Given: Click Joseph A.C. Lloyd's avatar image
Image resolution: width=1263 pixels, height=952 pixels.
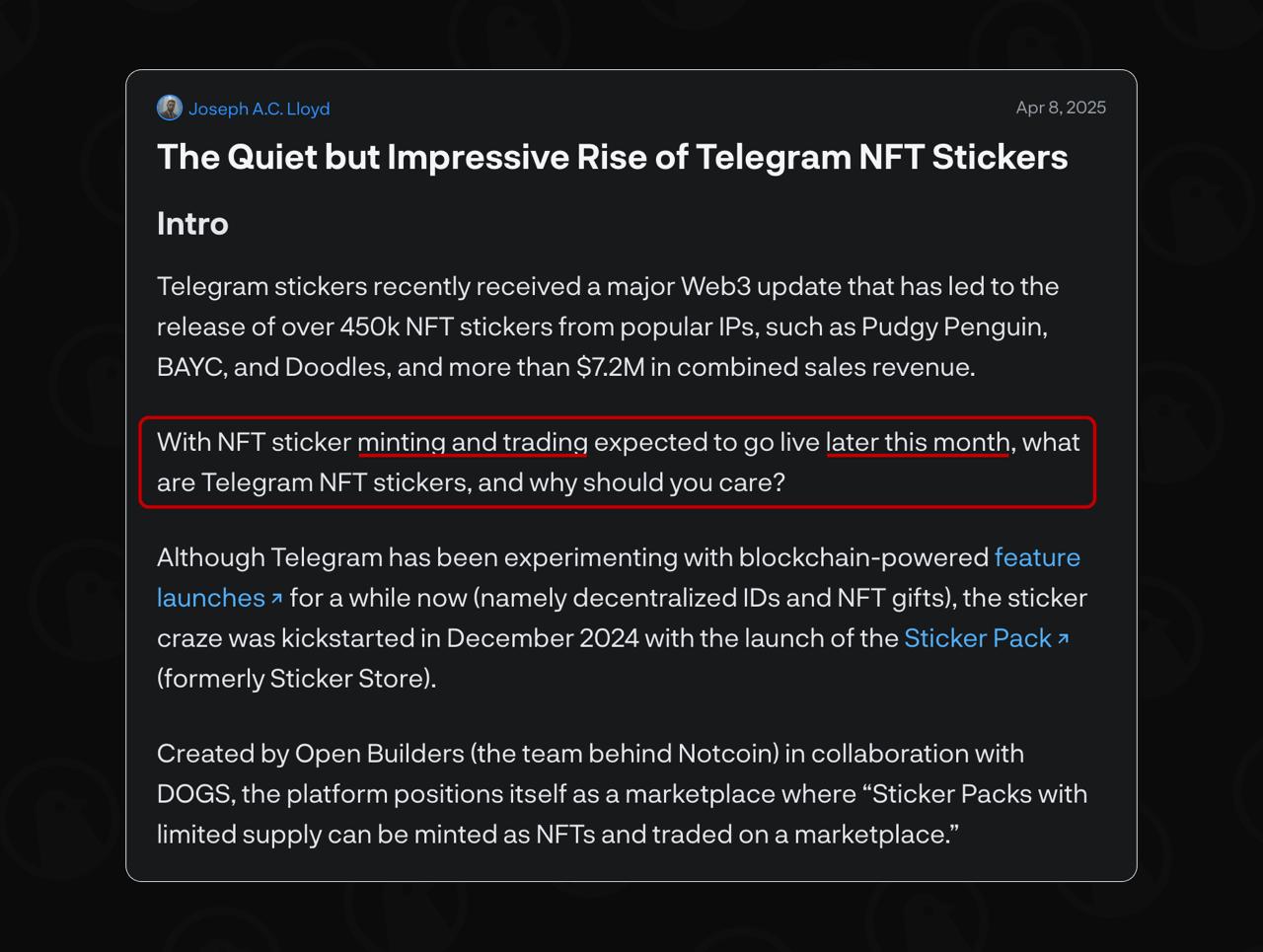Looking at the screenshot, I should point(170,109).
